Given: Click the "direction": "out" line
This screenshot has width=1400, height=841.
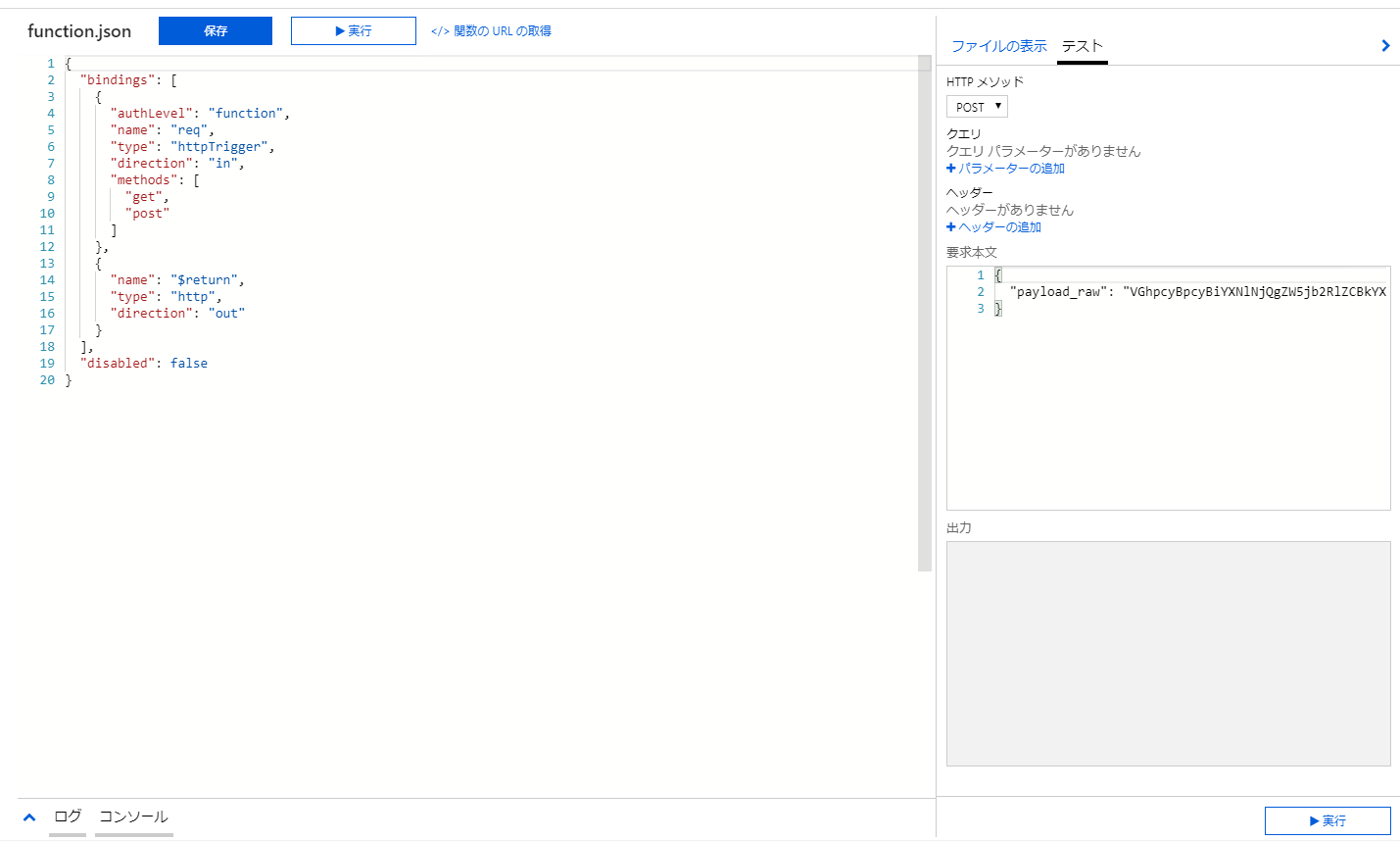Looking at the screenshot, I should tap(177, 314).
